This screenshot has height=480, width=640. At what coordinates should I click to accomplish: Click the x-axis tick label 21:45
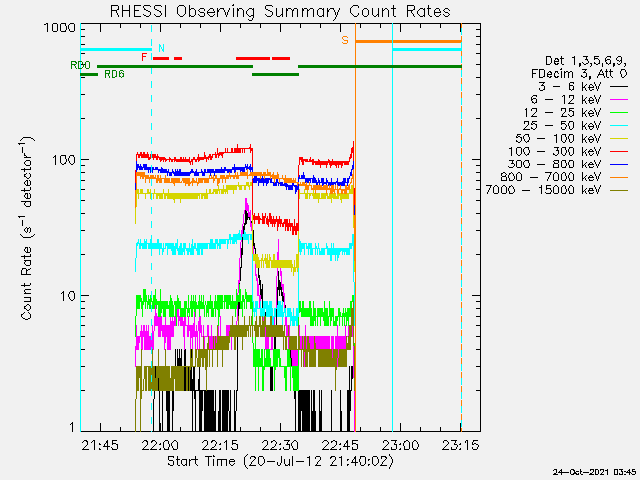click(100, 445)
